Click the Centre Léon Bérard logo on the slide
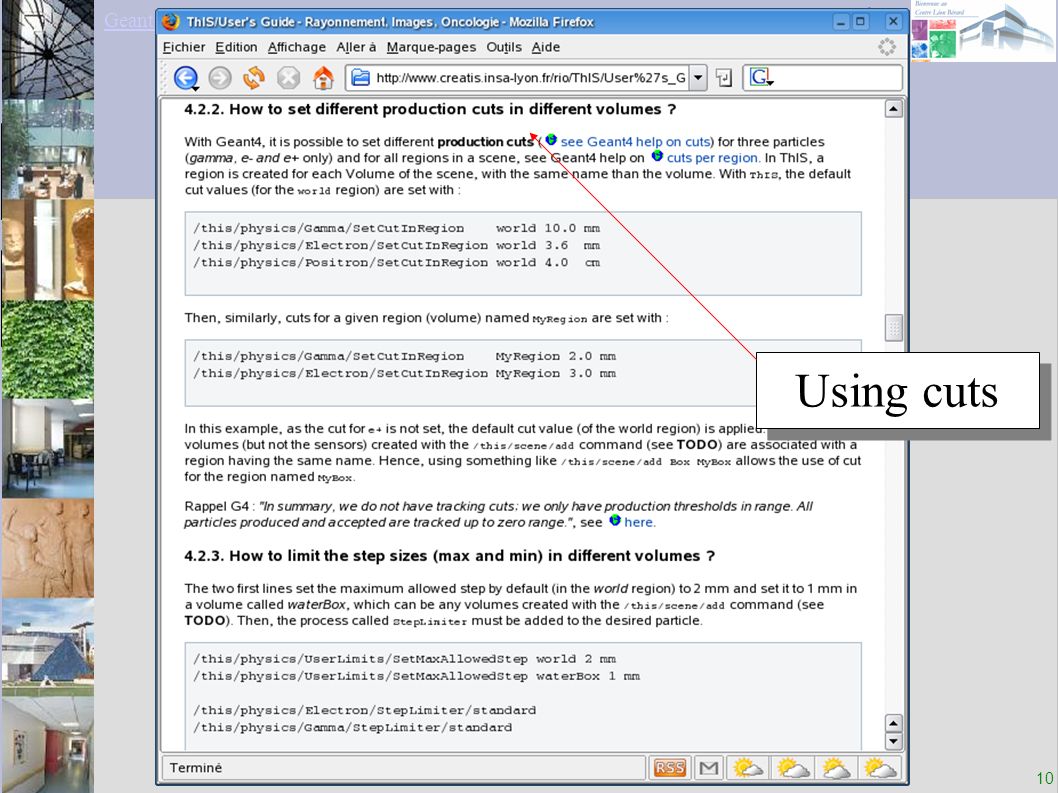The height and width of the screenshot is (793, 1058). pos(982,31)
